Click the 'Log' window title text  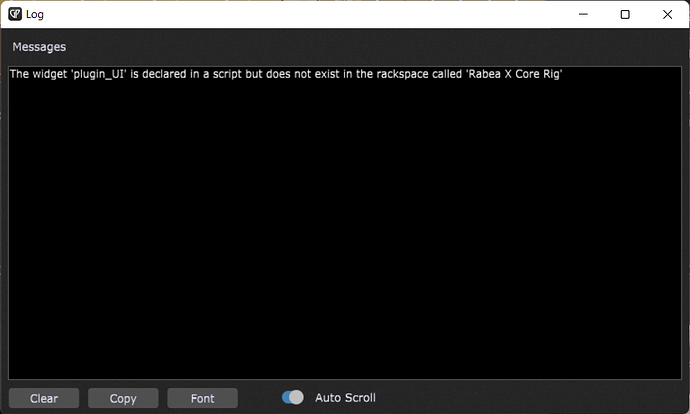coord(35,15)
